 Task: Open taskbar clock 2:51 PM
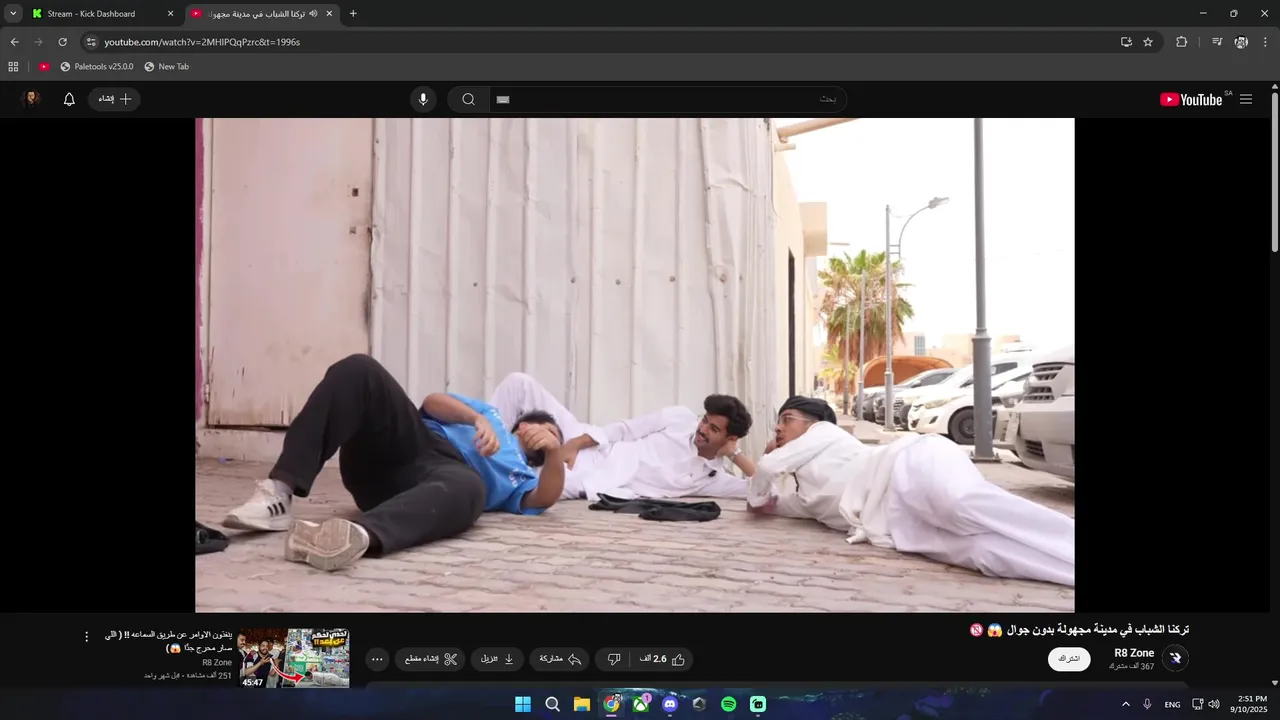(1251, 704)
